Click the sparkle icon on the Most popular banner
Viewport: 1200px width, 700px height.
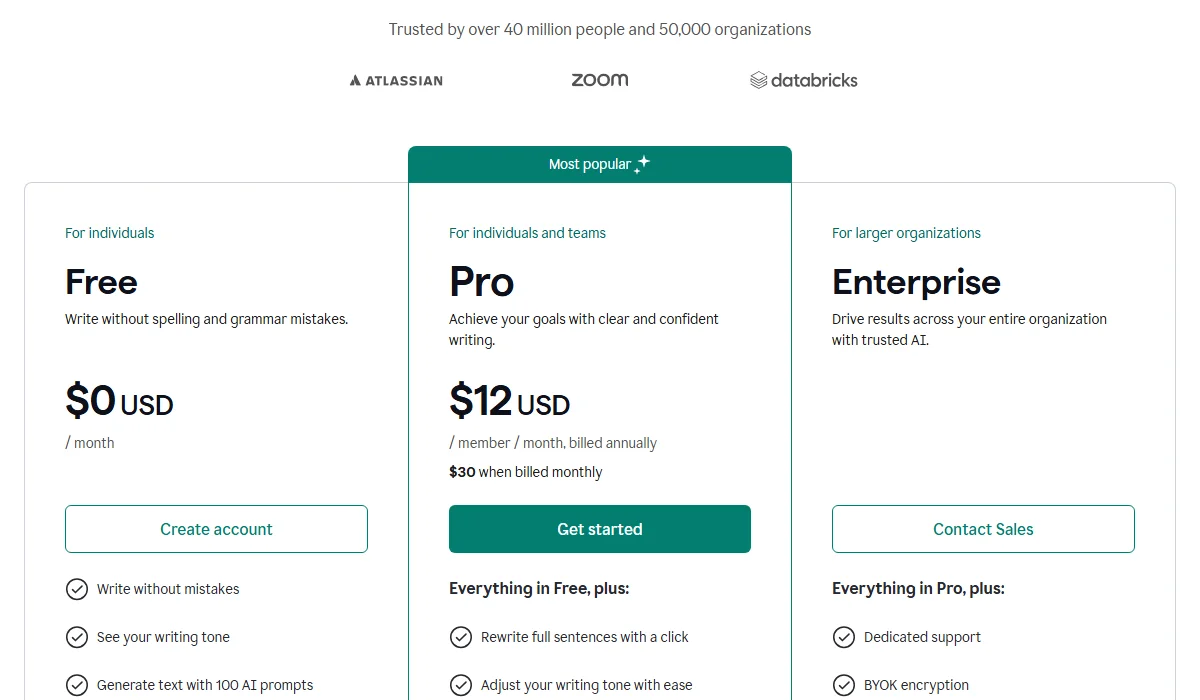point(643,163)
